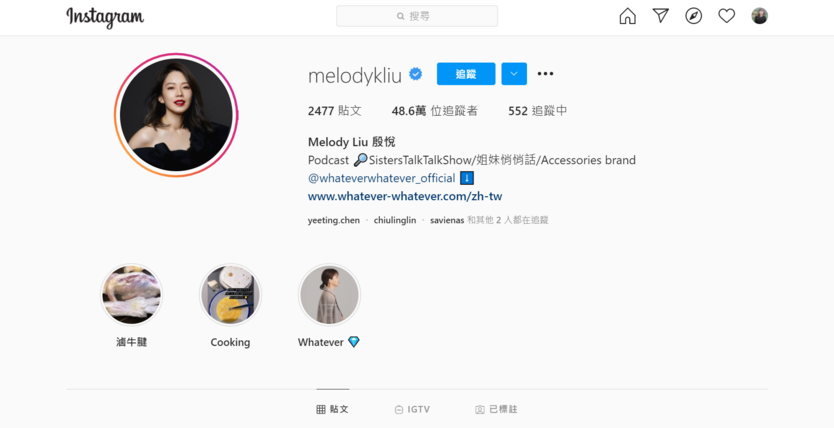Select the 貼文 posts tab
834x428 pixels.
click(332, 409)
